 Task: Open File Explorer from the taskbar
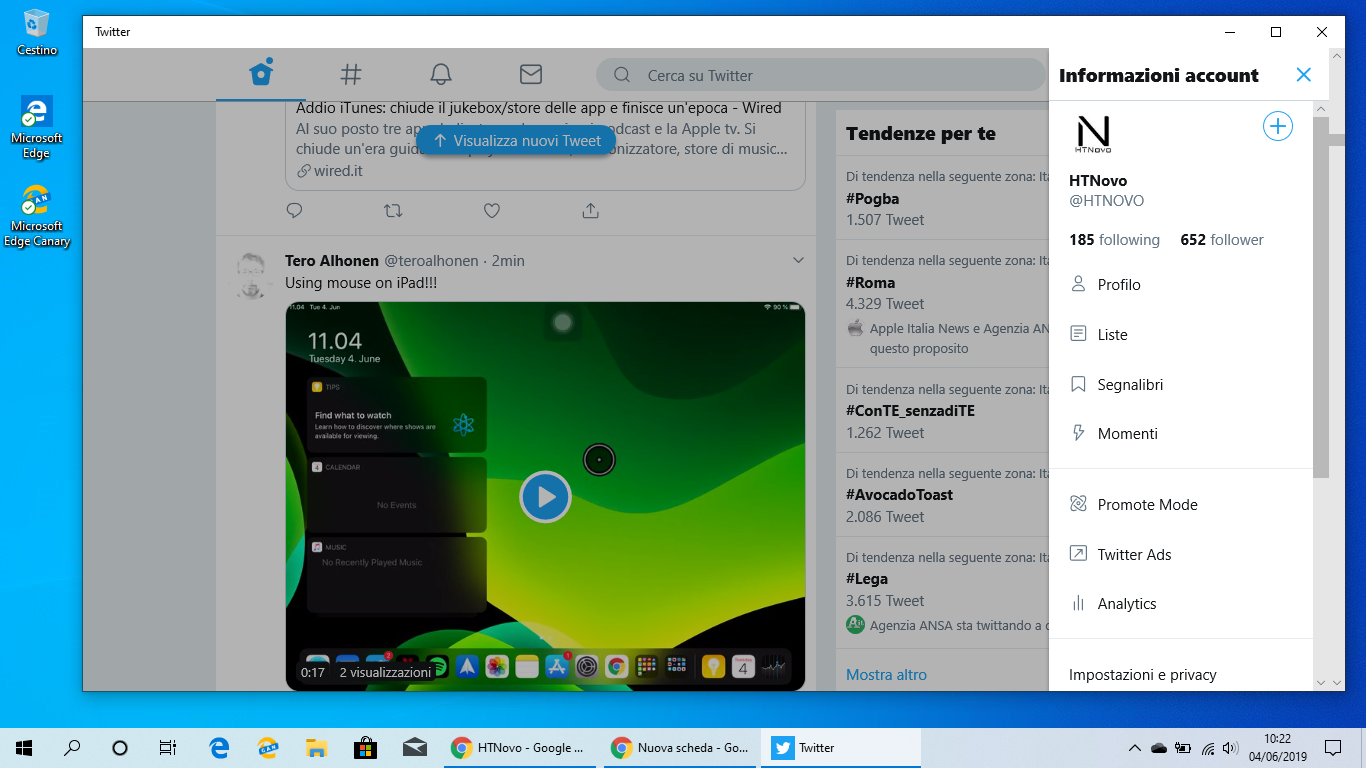[316, 748]
